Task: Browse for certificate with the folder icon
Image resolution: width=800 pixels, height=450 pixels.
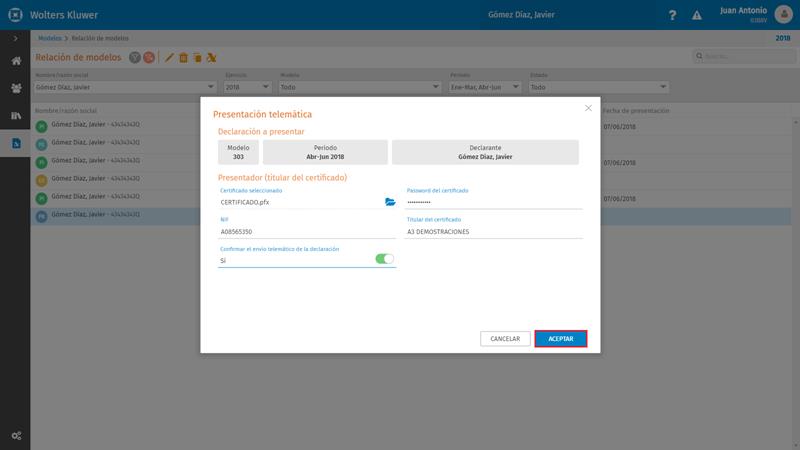Action: (390, 202)
